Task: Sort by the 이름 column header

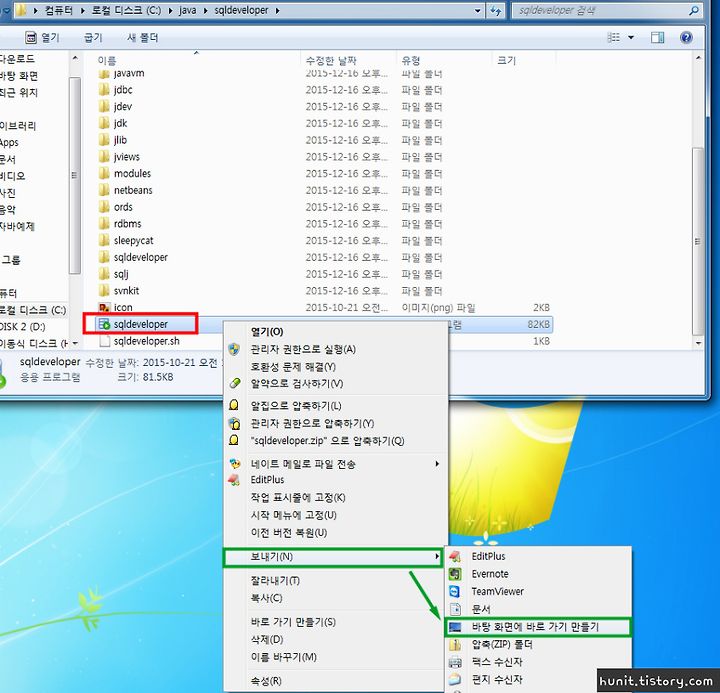Action: tap(107, 60)
